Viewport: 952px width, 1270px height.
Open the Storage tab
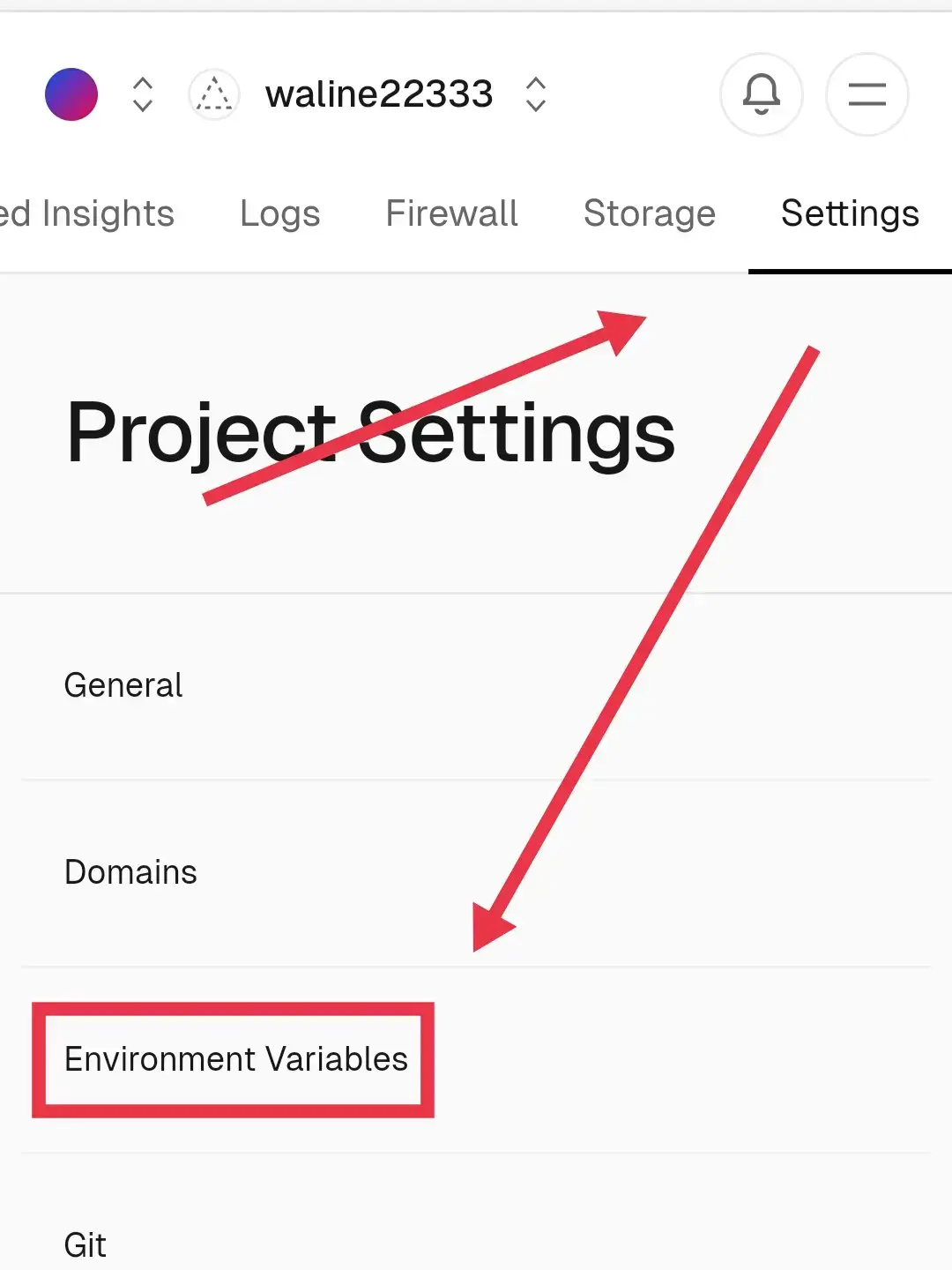pos(650,213)
